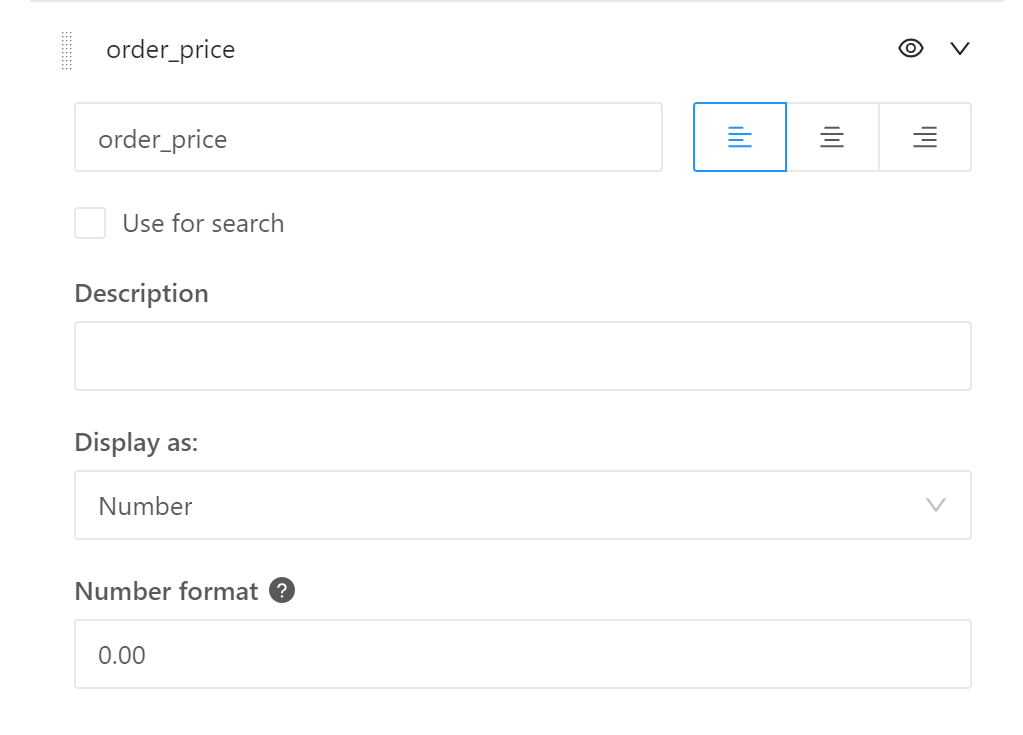Click the order_price column header title
The image size is (1023, 735).
(171, 50)
